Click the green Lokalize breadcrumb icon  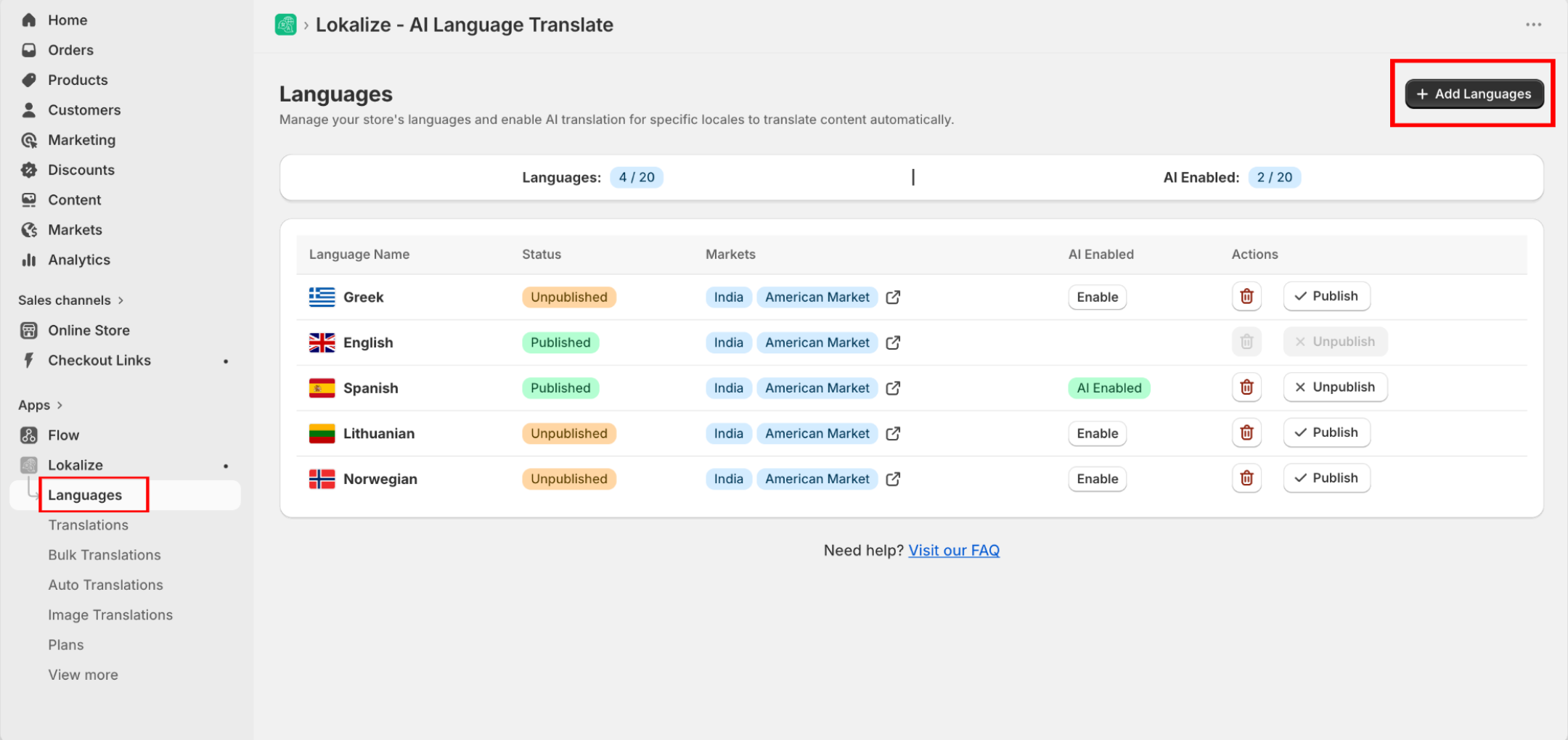pyautogui.click(x=286, y=25)
